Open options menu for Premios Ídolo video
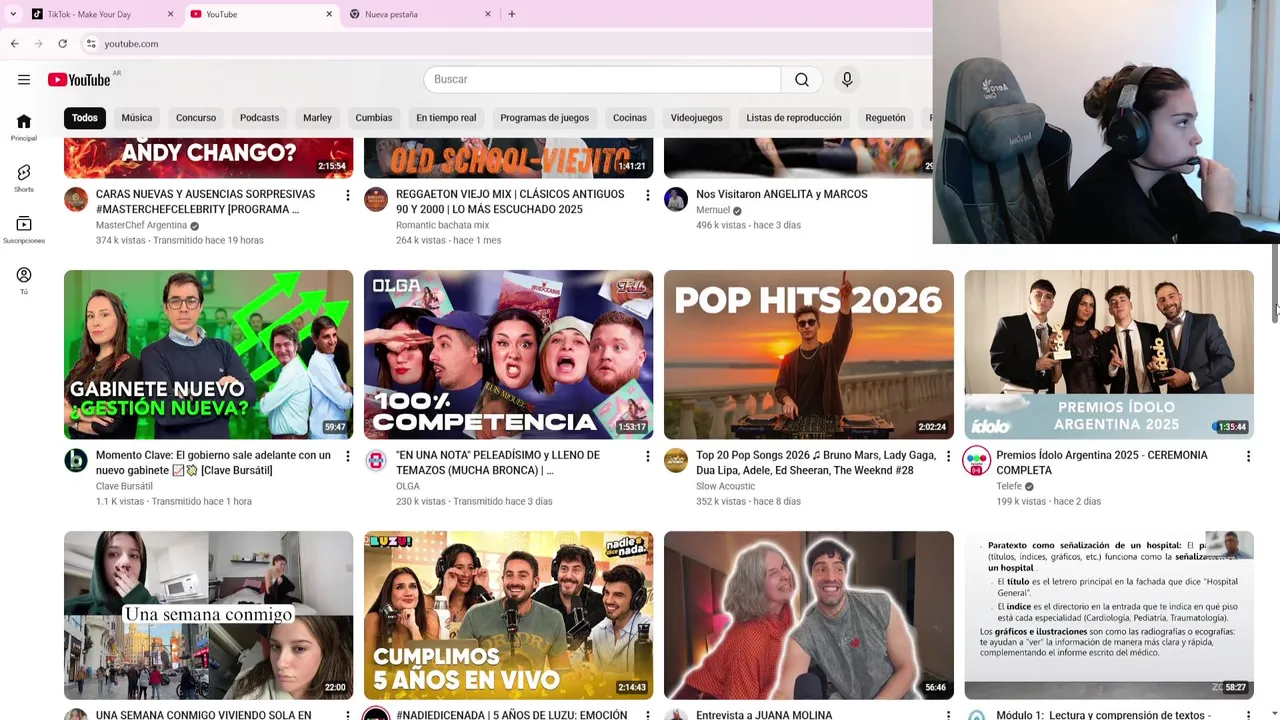This screenshot has width=1280, height=720. click(x=1248, y=456)
